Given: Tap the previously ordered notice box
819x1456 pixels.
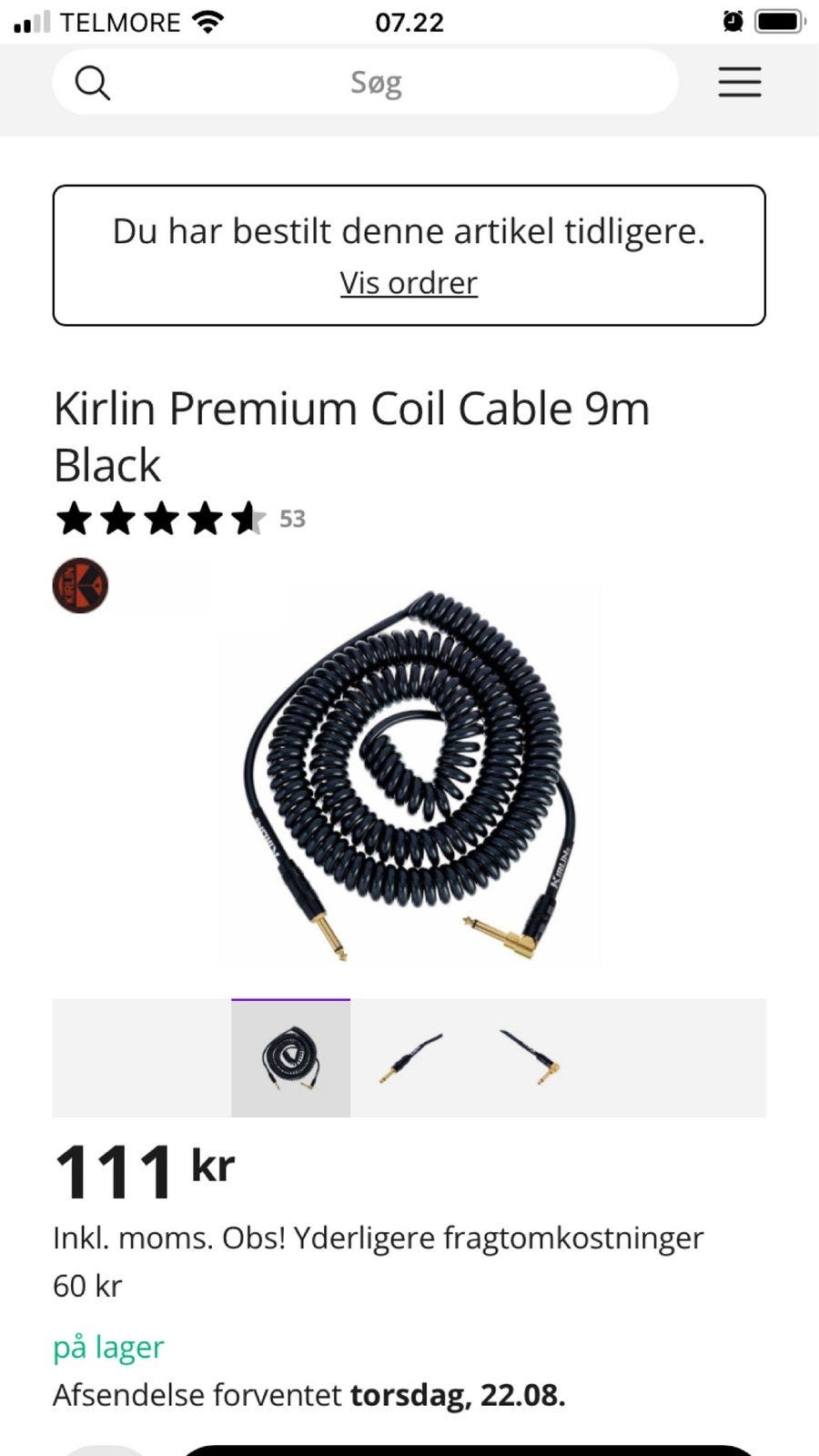Looking at the screenshot, I should [x=409, y=256].
